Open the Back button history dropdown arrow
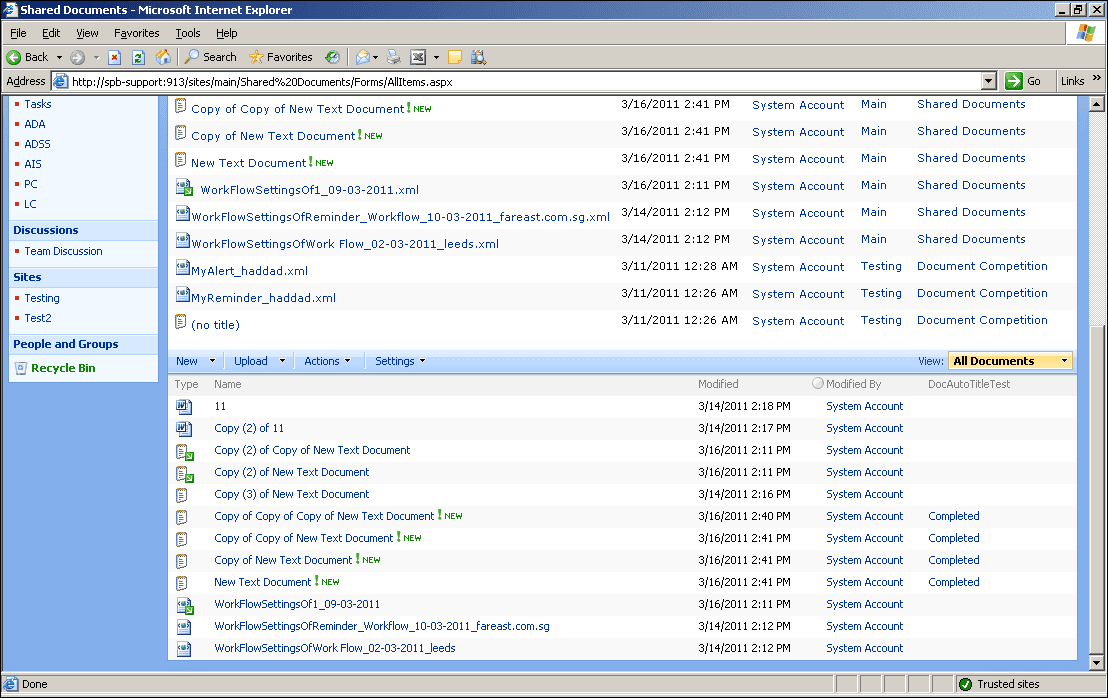This screenshot has width=1108, height=698. (59, 57)
